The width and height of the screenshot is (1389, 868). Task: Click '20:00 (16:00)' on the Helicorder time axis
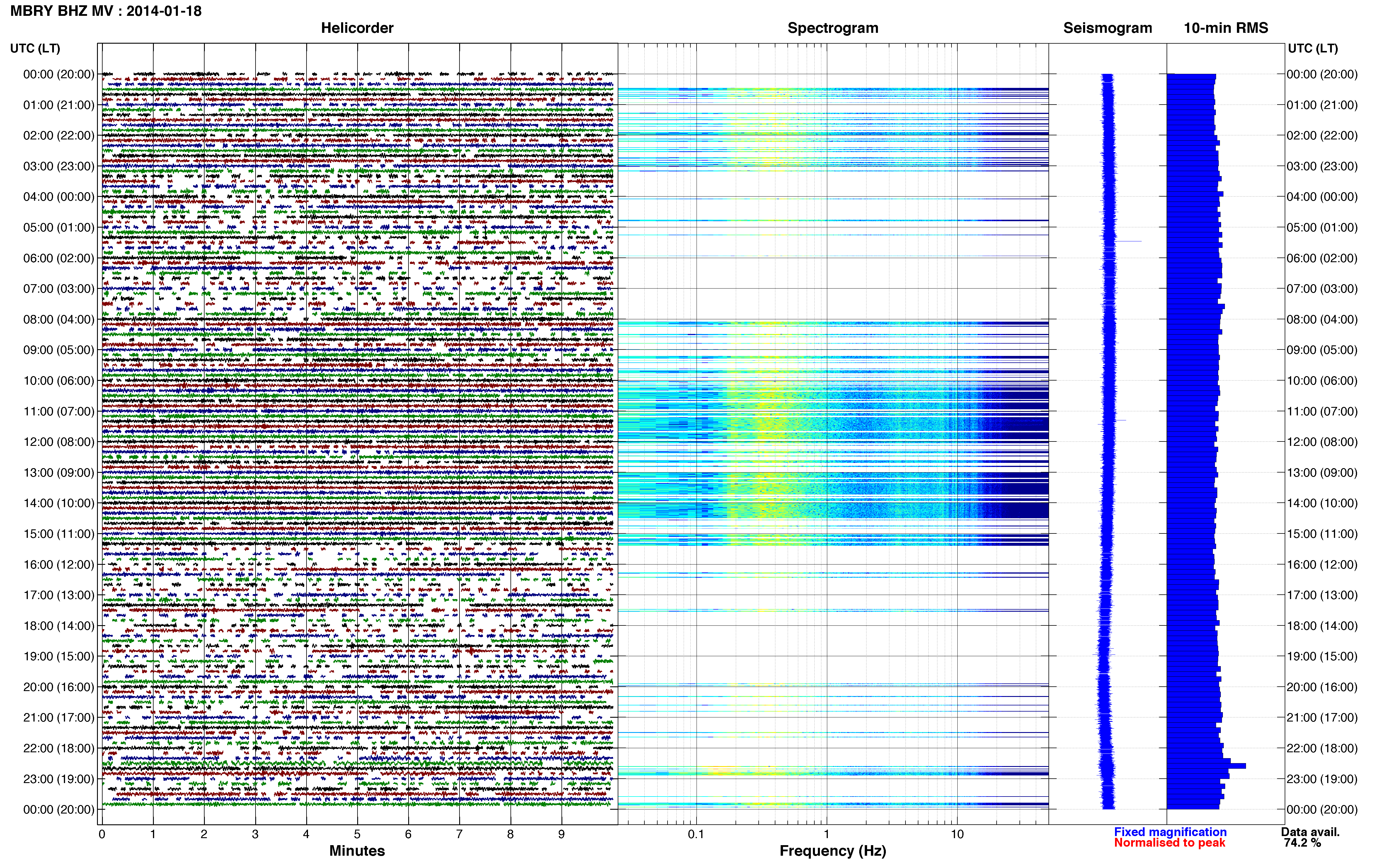pos(59,687)
